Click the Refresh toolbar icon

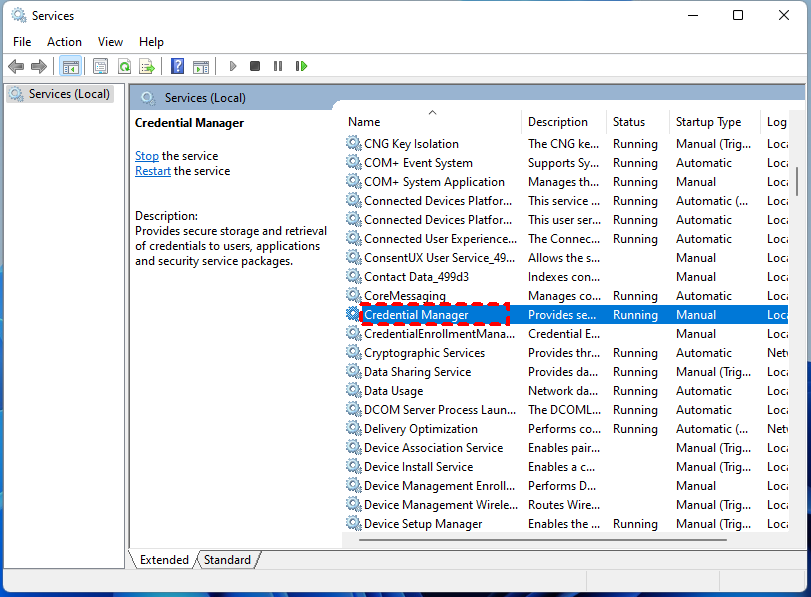coord(124,66)
